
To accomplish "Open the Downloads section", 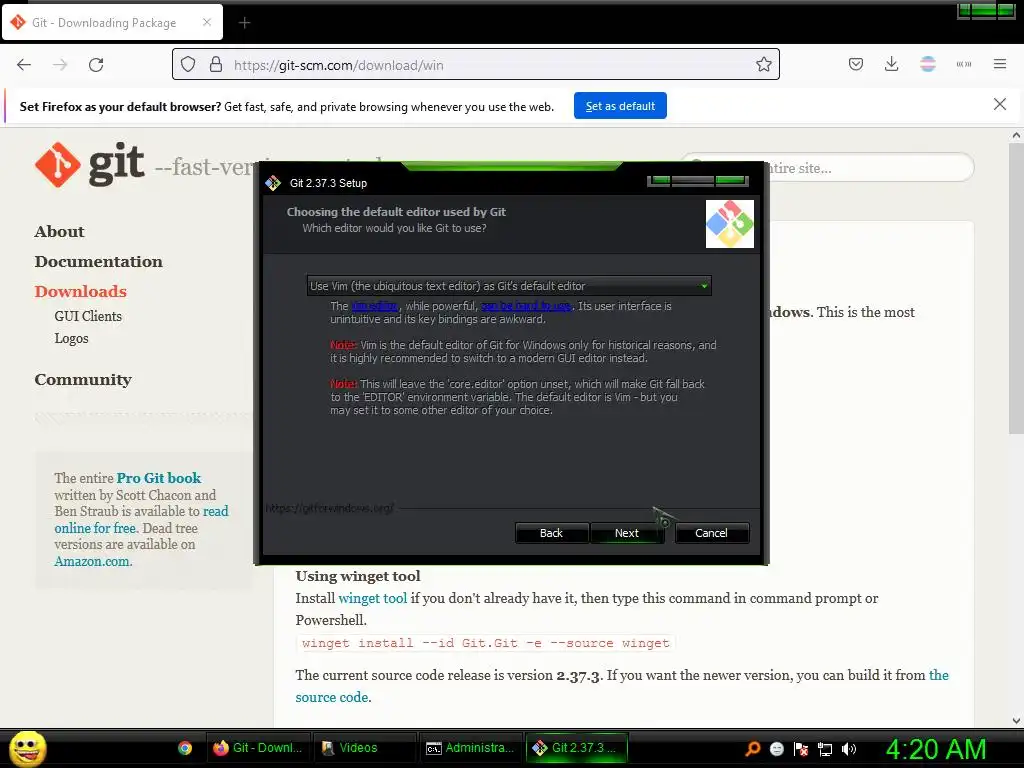I will [x=80, y=291].
